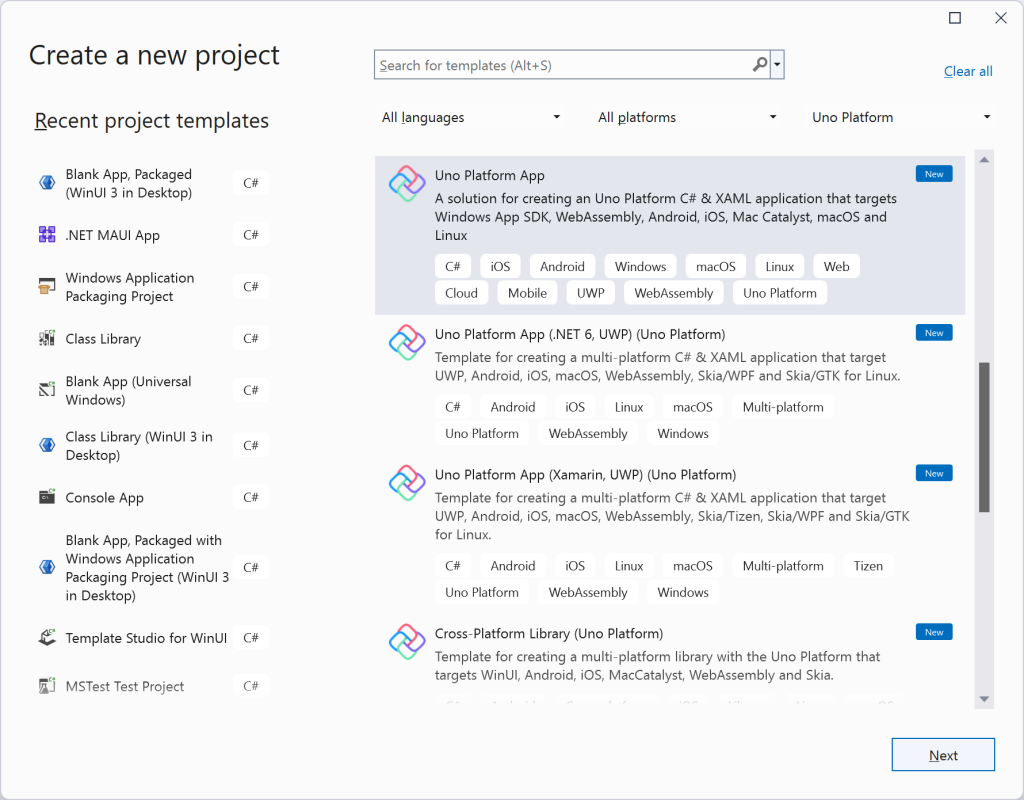1024x800 pixels.
Task: Open the Uno Platform project type dropdown
Action: tap(900, 117)
